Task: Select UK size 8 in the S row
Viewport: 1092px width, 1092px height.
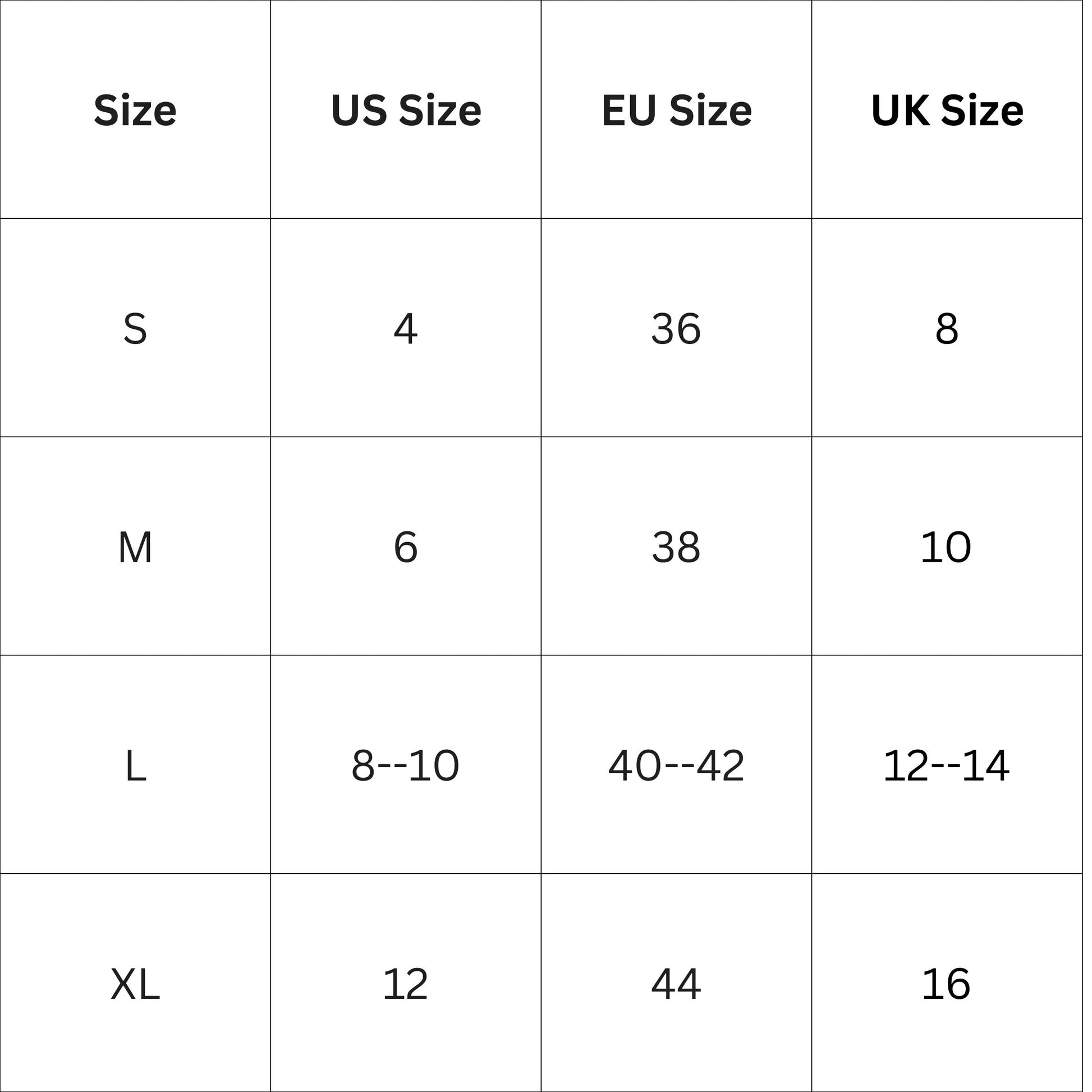Action: (947, 329)
